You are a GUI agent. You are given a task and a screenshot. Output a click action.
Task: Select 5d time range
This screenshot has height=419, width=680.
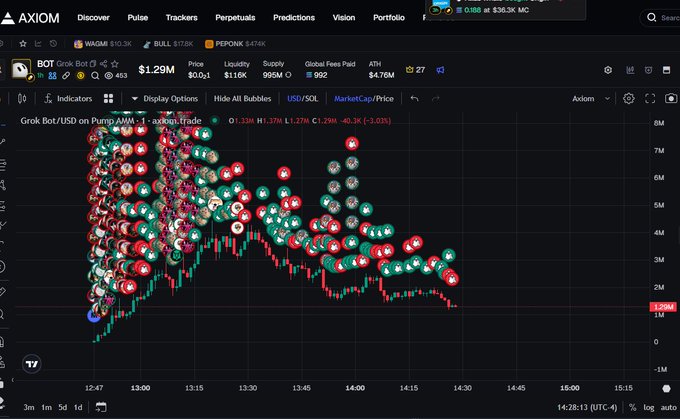click(62, 407)
